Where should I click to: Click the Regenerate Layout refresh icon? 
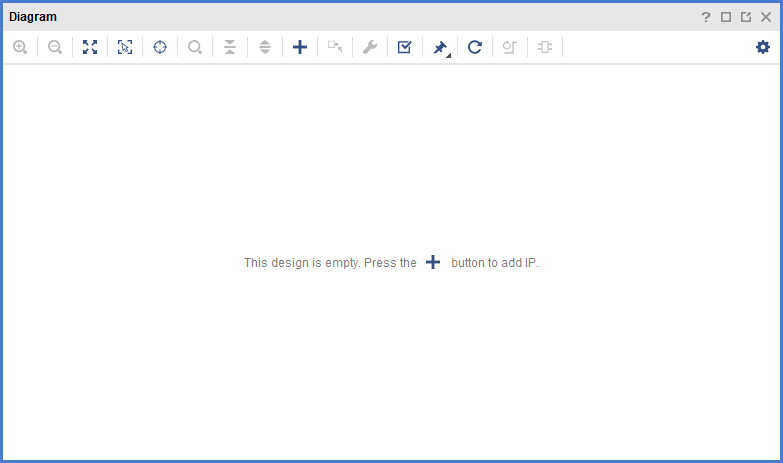474,47
